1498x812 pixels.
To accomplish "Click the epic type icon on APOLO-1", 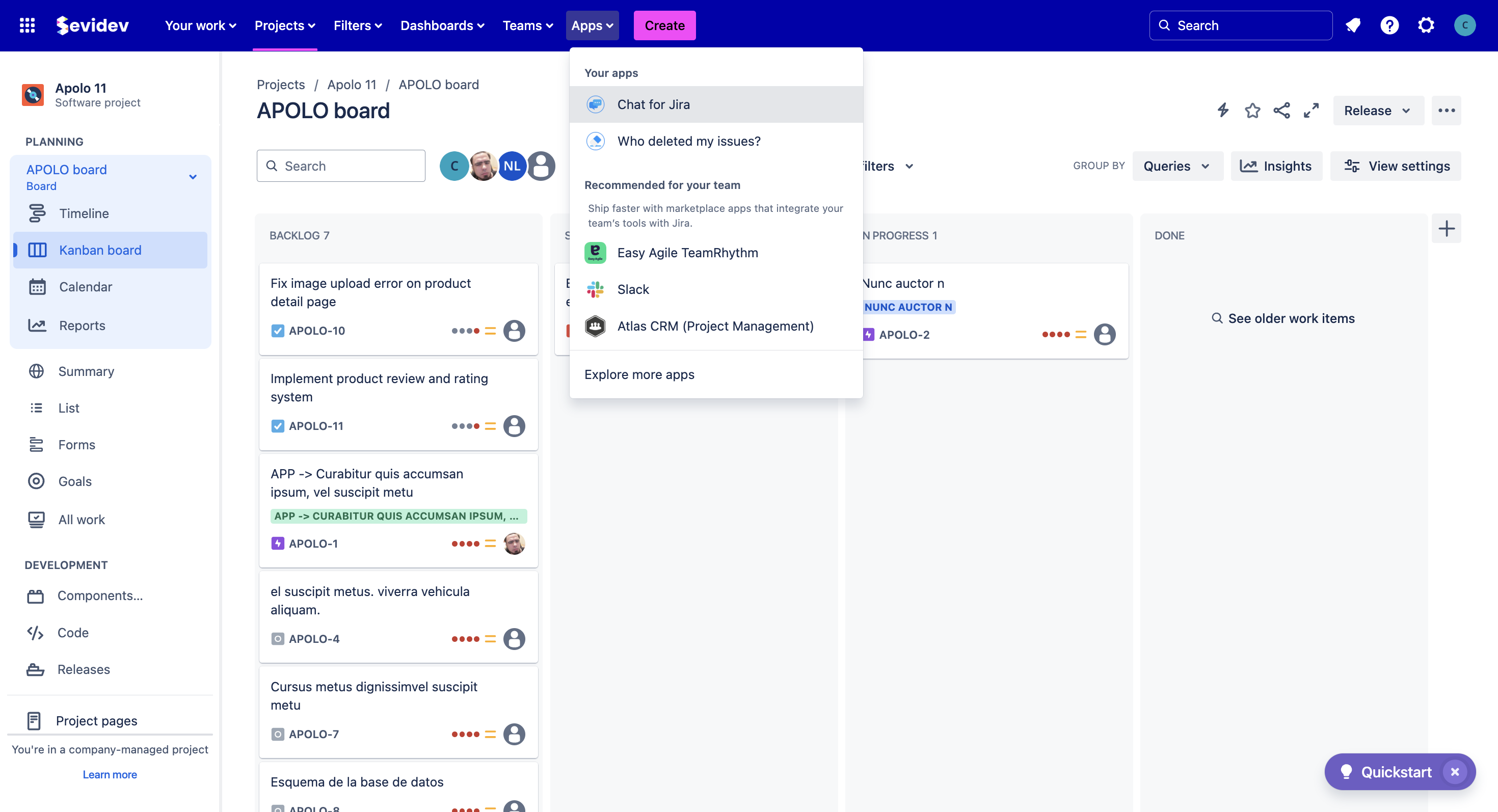I will coord(278,544).
